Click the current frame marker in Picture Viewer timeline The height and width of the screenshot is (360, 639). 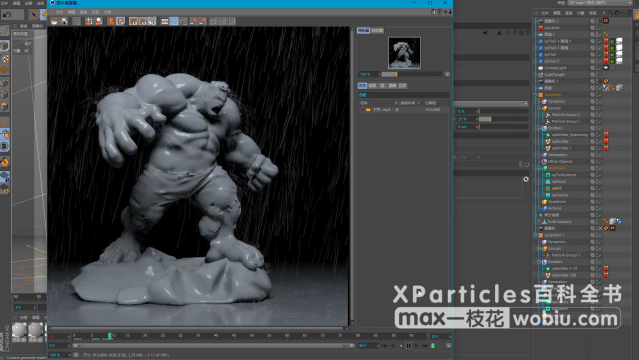[110, 336]
